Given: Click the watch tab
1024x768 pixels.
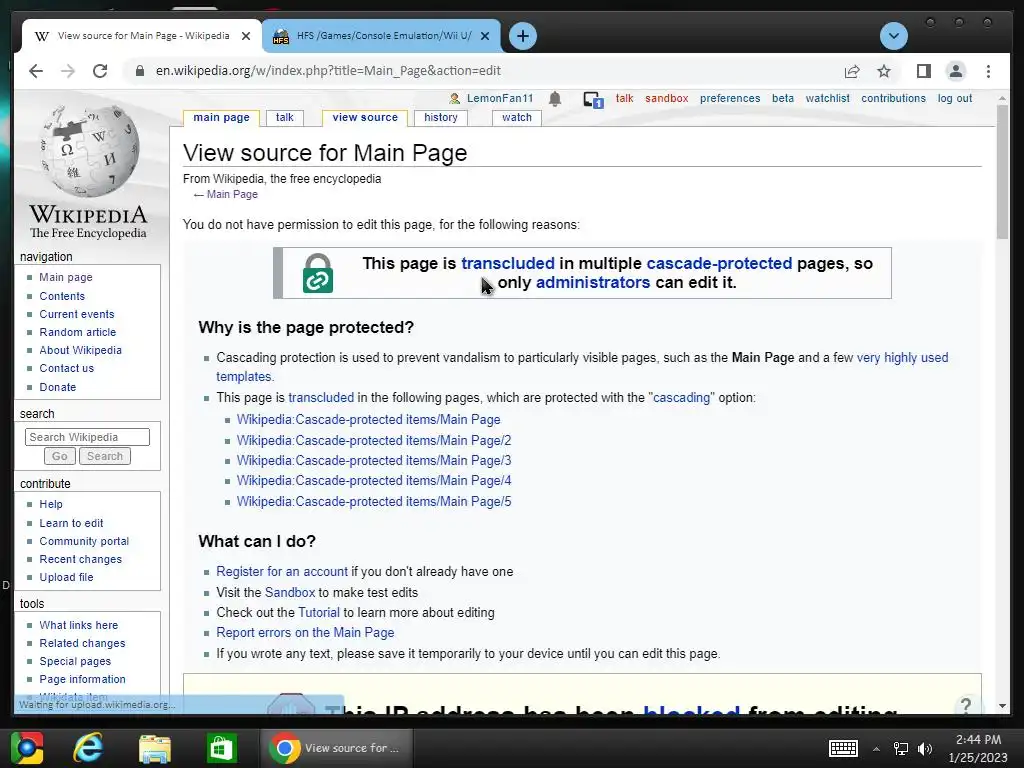Looking at the screenshot, I should (x=517, y=118).
